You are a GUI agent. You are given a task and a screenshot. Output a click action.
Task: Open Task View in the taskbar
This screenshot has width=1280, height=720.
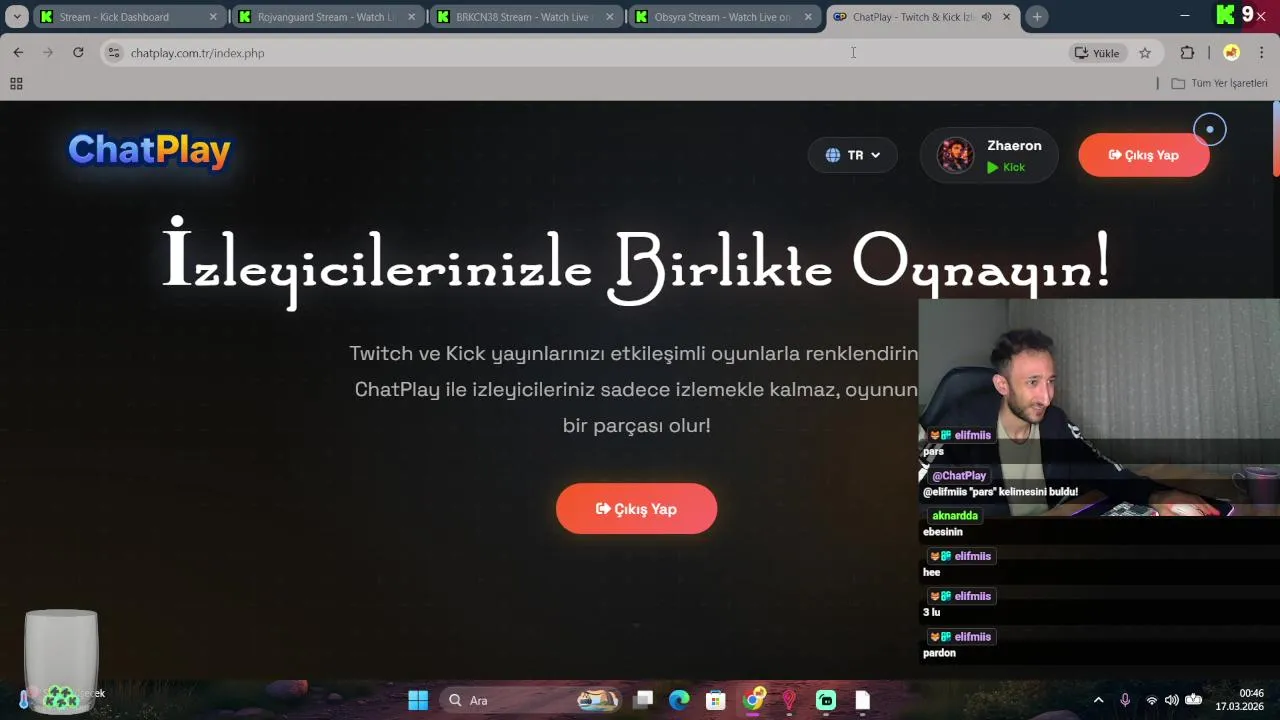click(x=643, y=700)
